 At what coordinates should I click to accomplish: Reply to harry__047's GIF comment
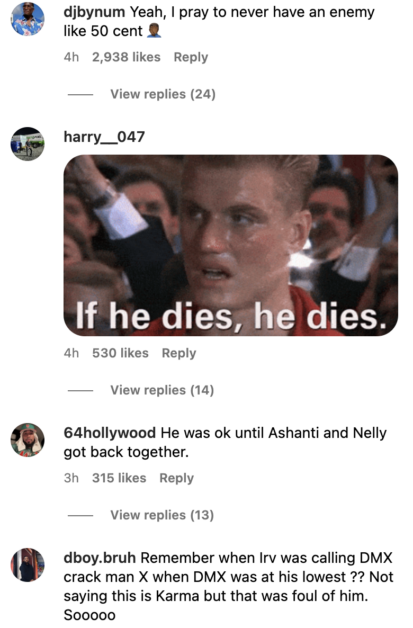(179, 353)
